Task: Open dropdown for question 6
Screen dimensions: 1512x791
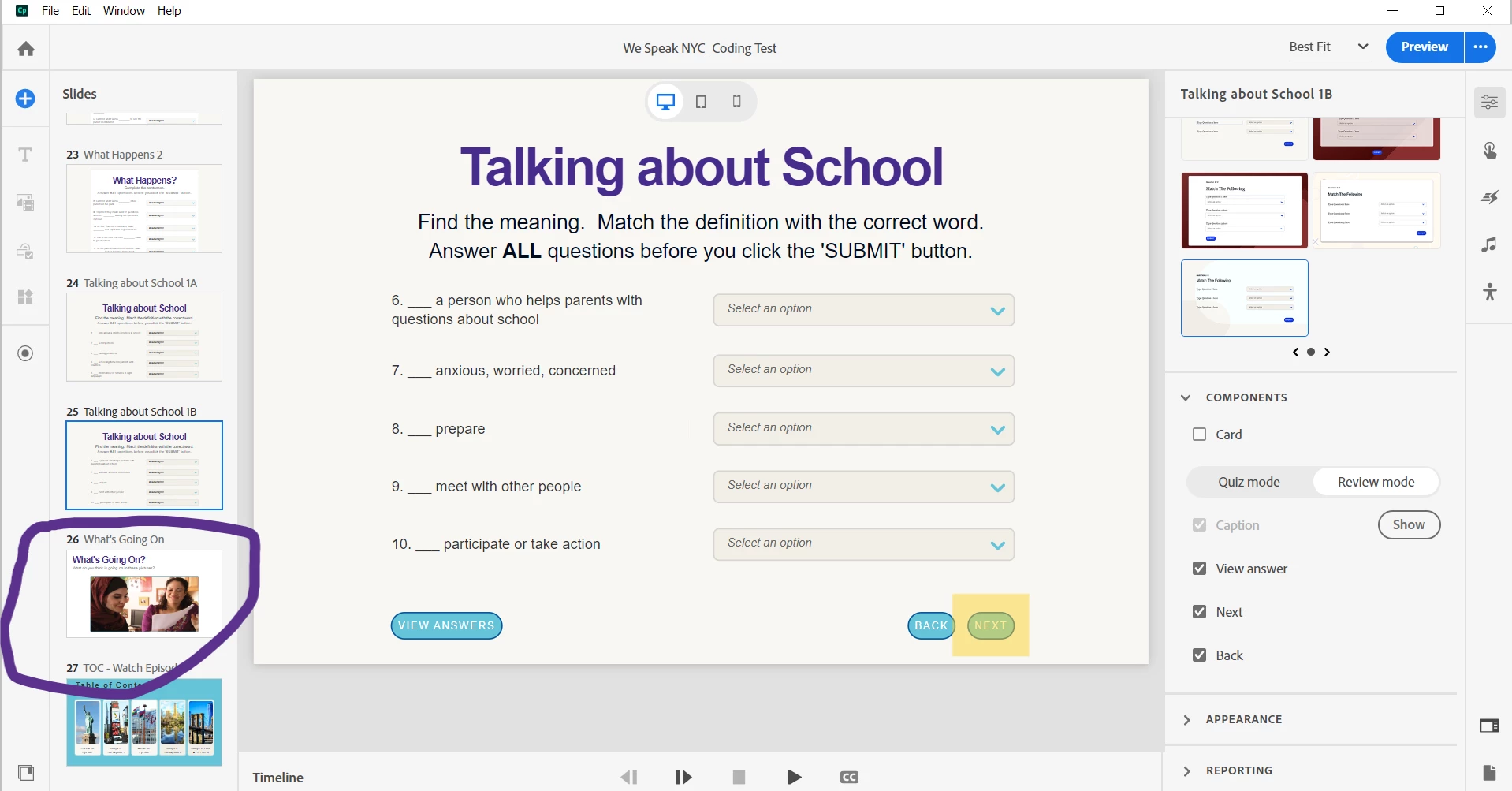Action: (863, 309)
